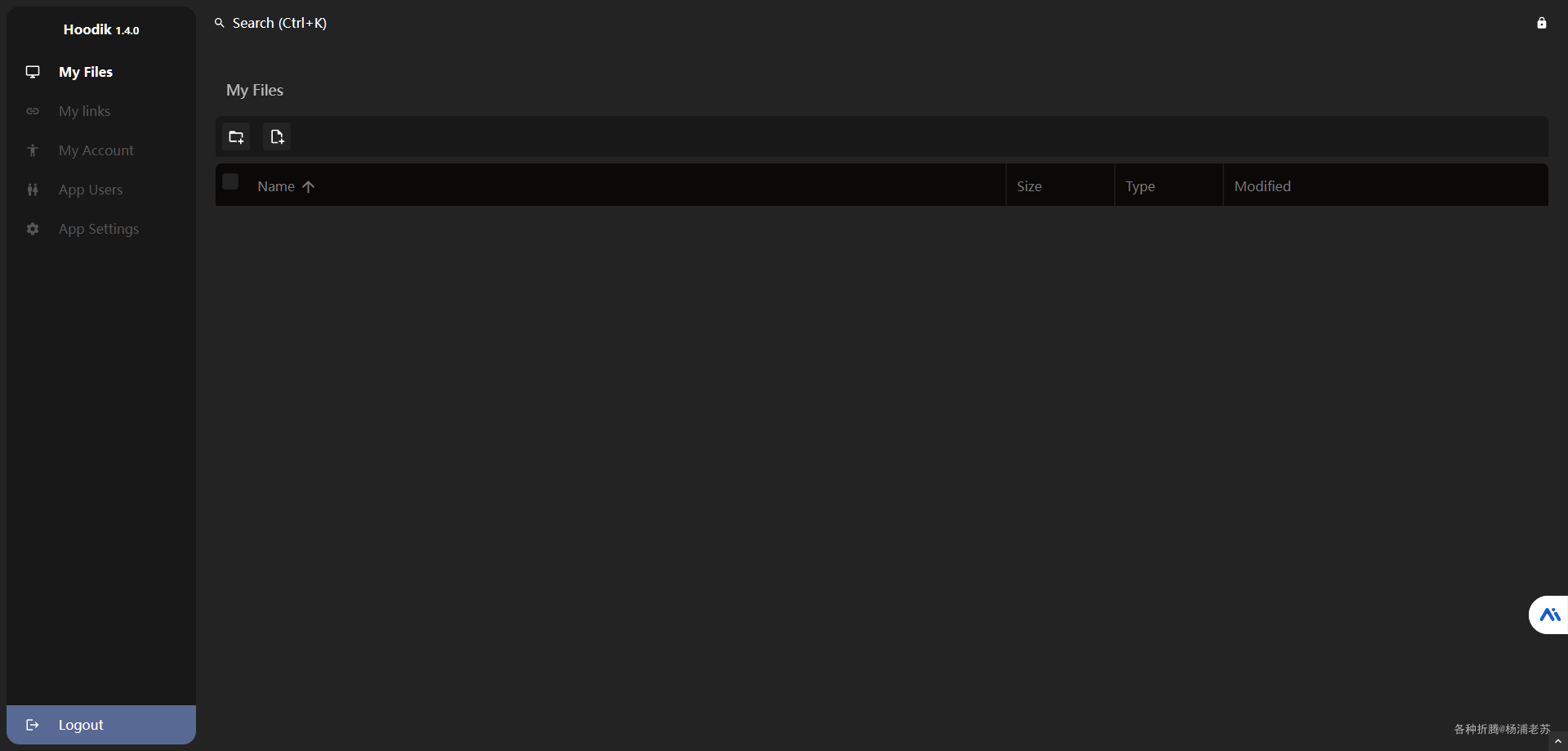Screen dimensions: 1568x751
Task: Click the My links chain icon
Action: (x=33, y=111)
